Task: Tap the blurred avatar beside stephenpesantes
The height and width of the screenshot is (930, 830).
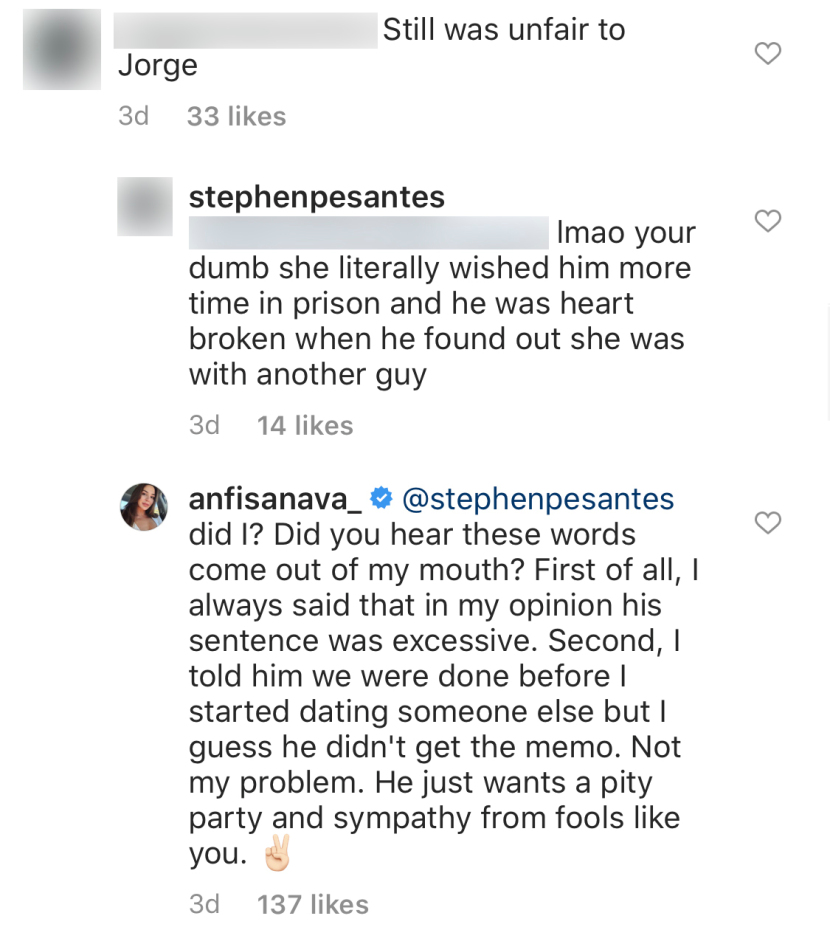Action: tap(144, 207)
